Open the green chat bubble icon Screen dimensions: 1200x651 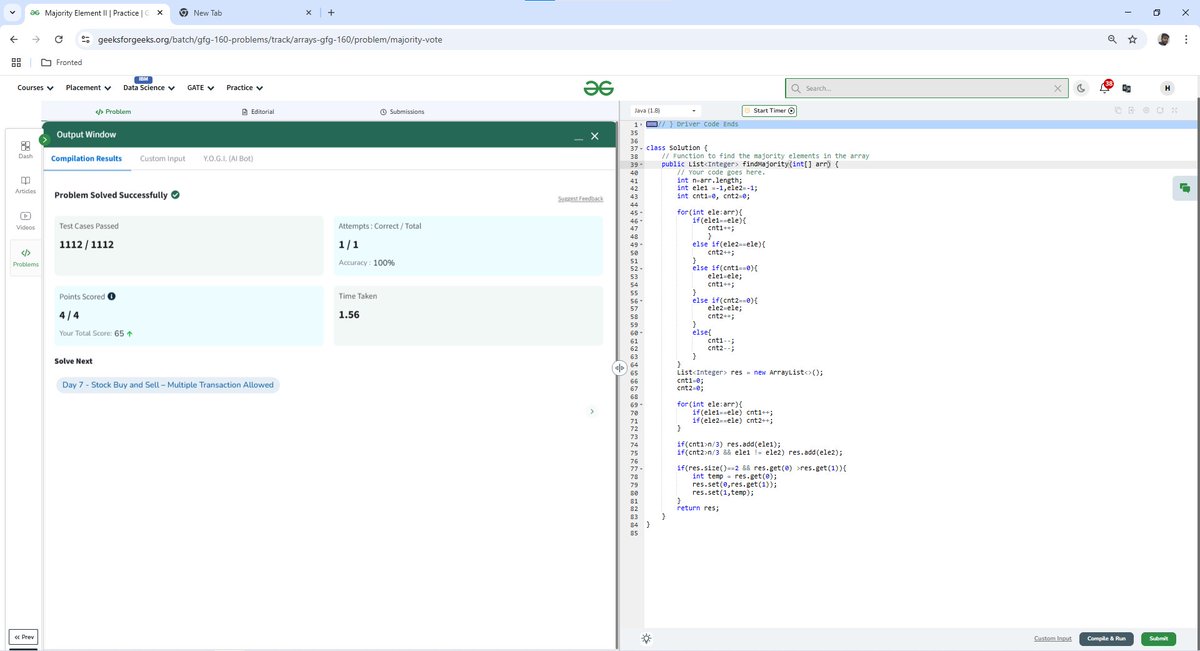coord(1185,188)
